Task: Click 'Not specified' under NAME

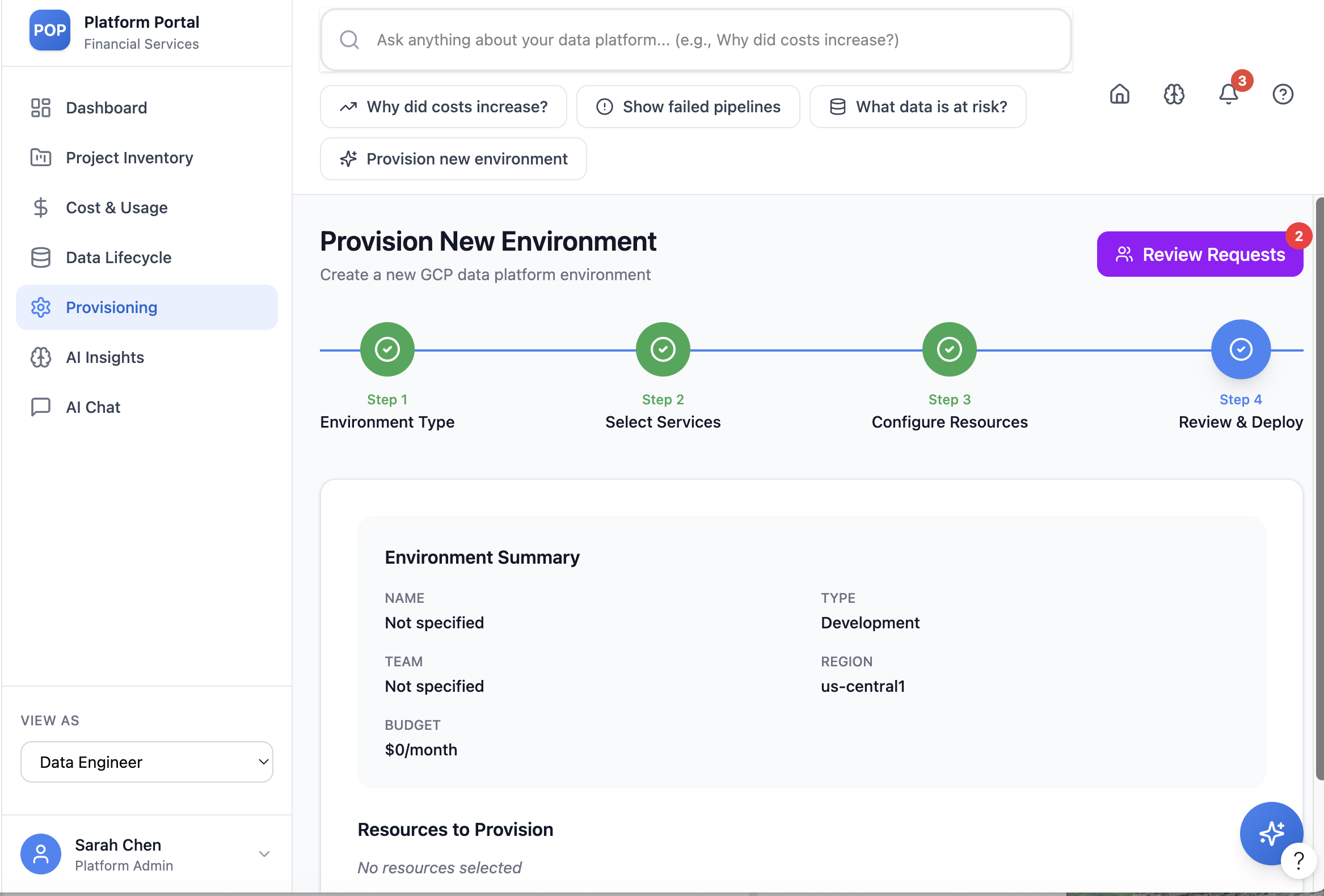Action: click(x=434, y=623)
